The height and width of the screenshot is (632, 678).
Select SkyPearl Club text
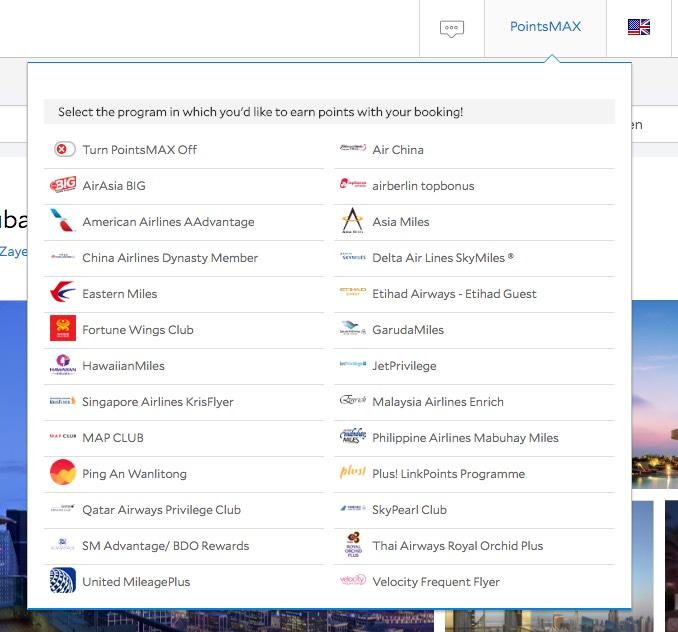point(409,510)
